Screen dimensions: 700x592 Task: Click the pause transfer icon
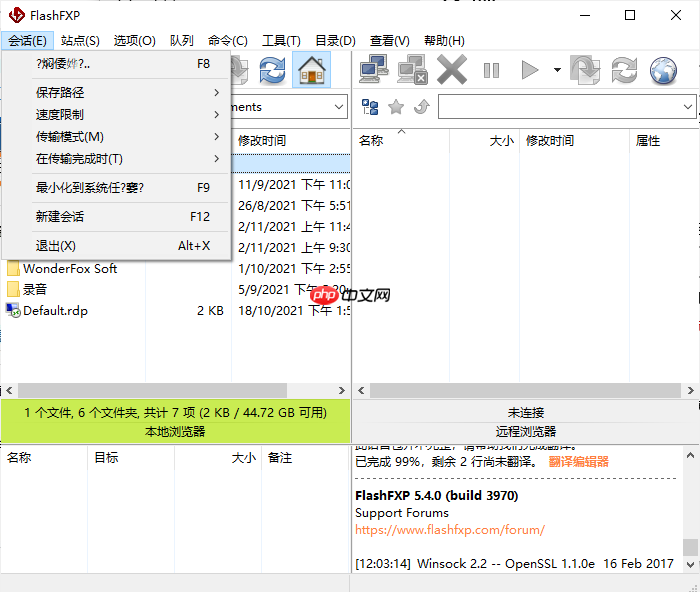(491, 70)
